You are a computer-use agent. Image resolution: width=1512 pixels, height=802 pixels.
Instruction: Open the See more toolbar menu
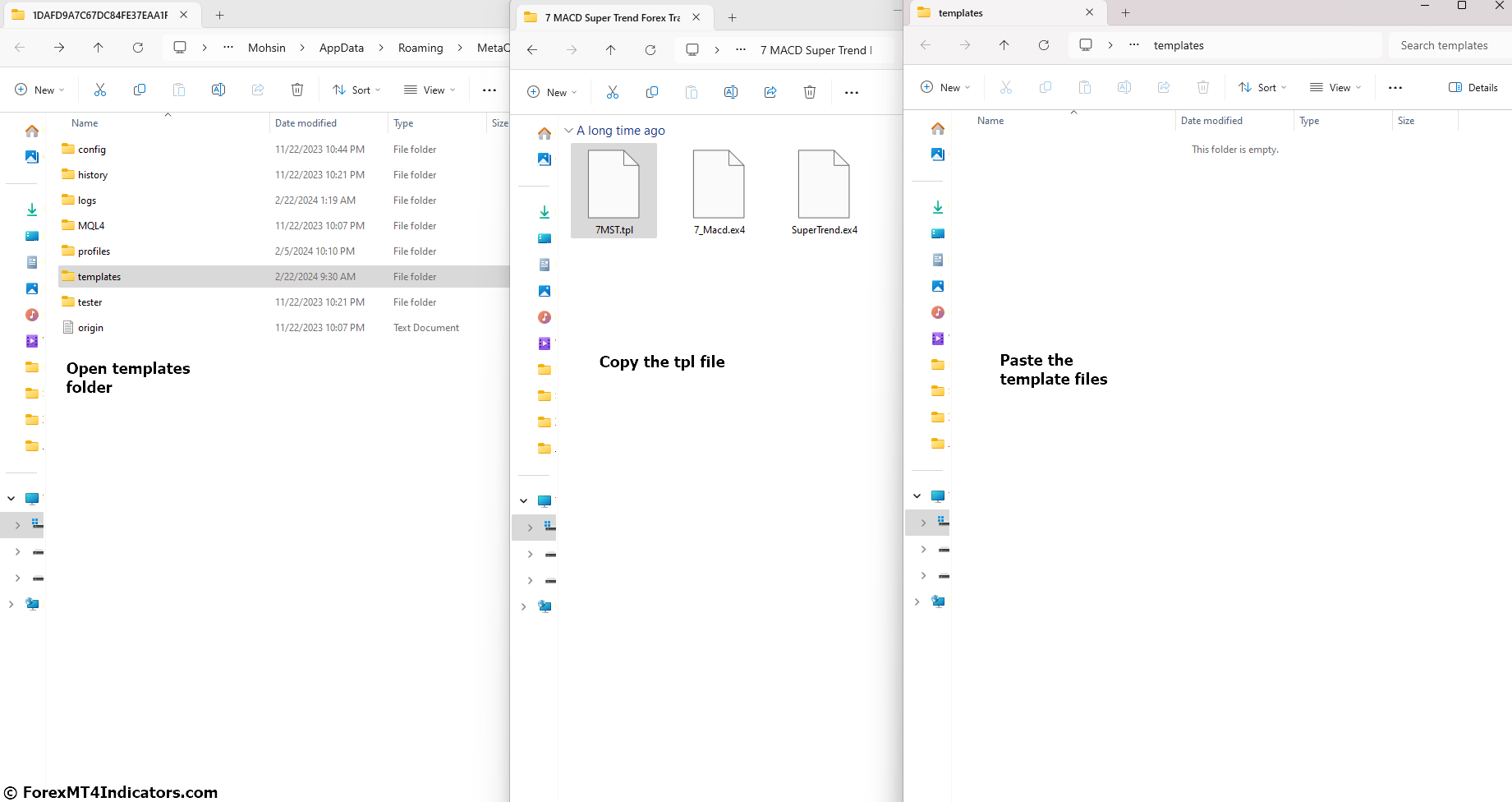tap(489, 90)
